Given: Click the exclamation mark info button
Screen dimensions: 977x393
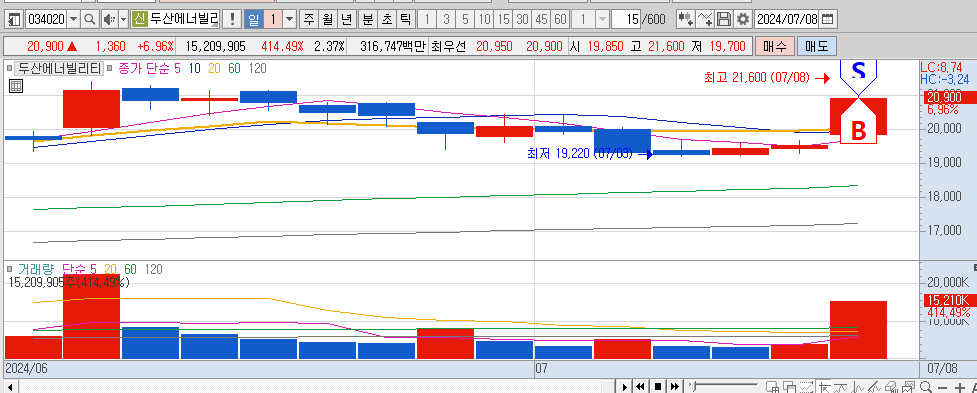Looking at the screenshot, I should (232, 19).
